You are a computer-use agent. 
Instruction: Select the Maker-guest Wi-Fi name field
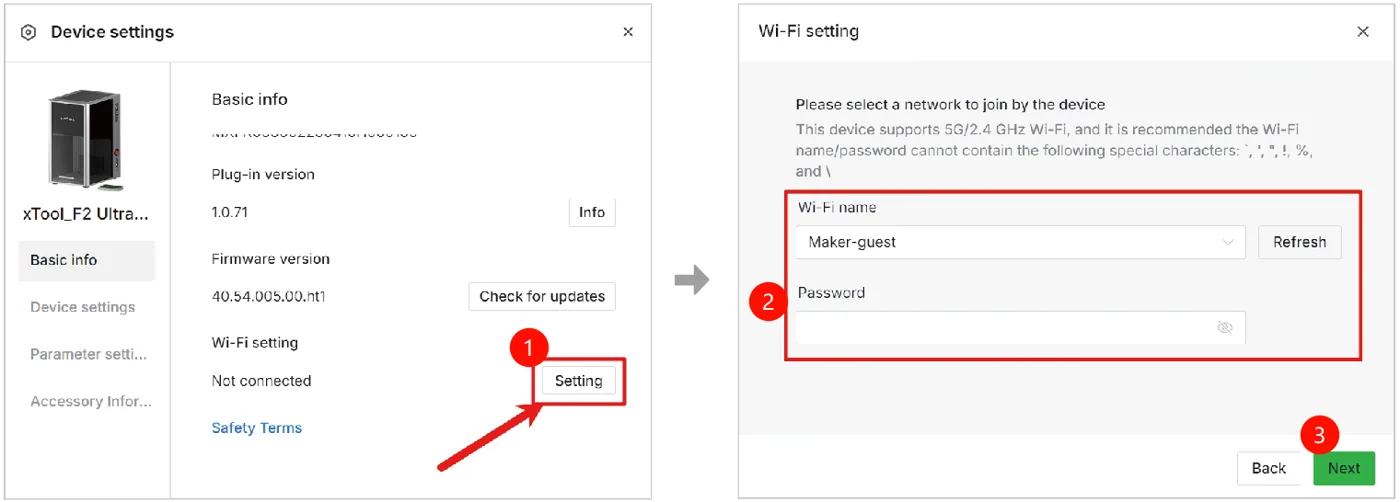[1020, 242]
